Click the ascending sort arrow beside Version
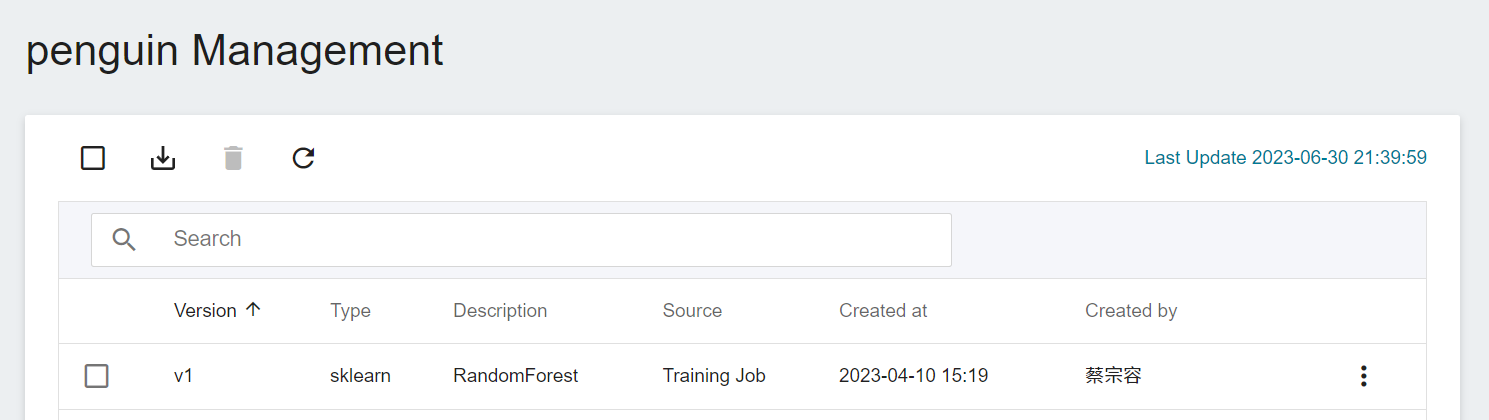The image size is (1489, 420). (253, 310)
